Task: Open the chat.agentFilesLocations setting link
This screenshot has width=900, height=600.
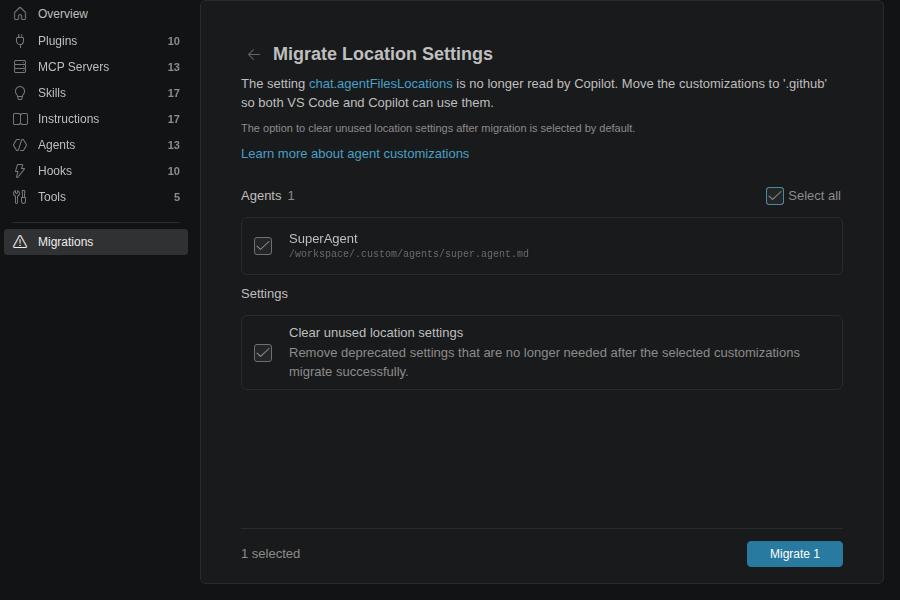Action: pos(381,84)
